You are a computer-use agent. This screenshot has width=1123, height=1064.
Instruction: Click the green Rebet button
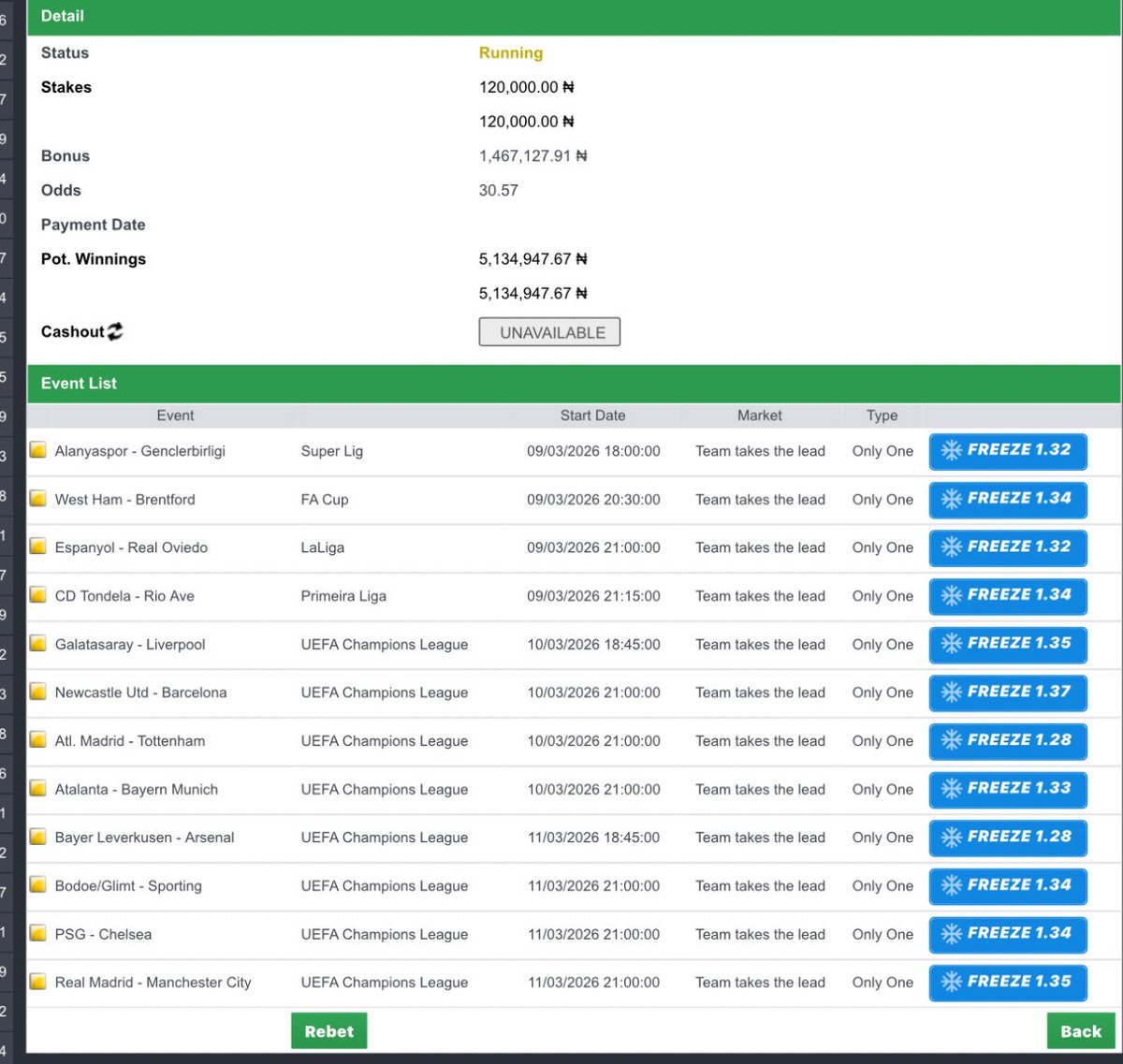tap(328, 1031)
